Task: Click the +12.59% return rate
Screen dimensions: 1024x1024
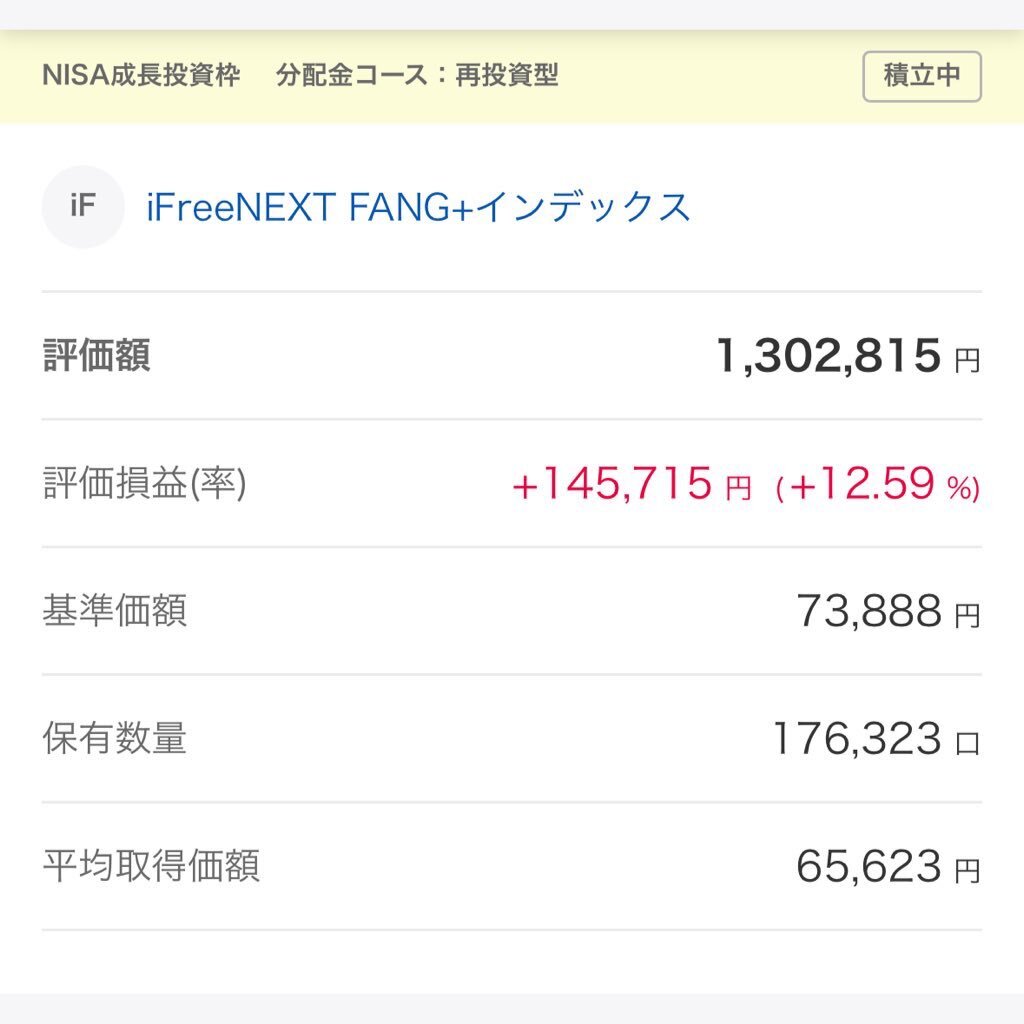Action: pyautogui.click(x=878, y=484)
